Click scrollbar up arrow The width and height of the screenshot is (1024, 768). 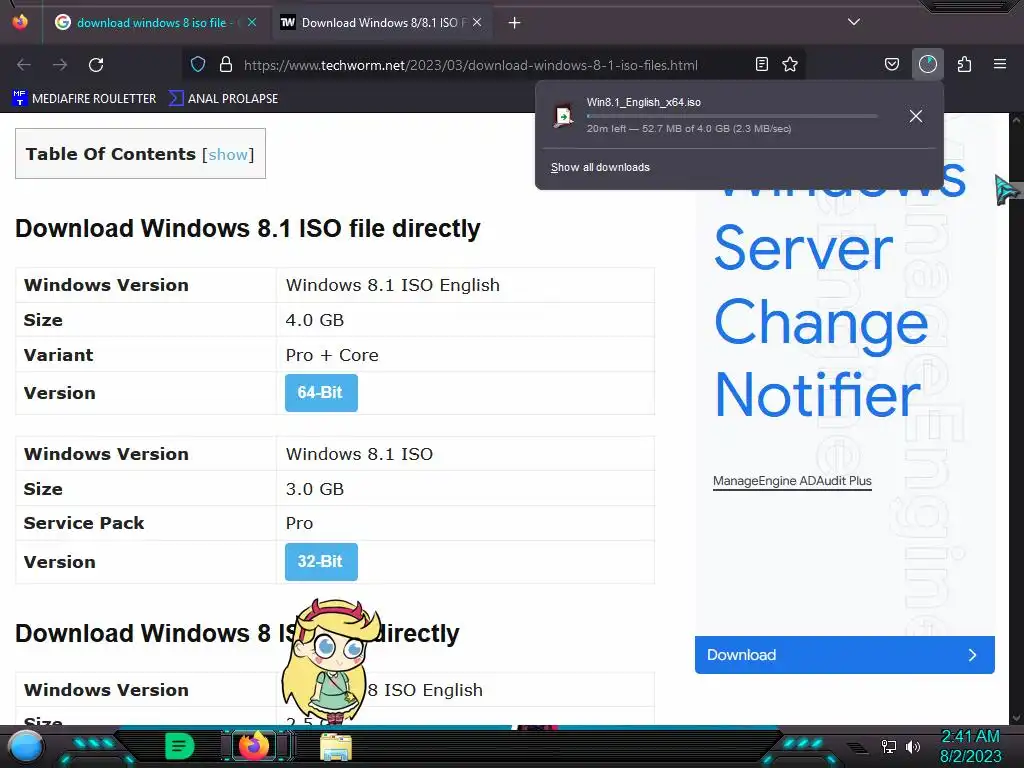click(x=1016, y=120)
